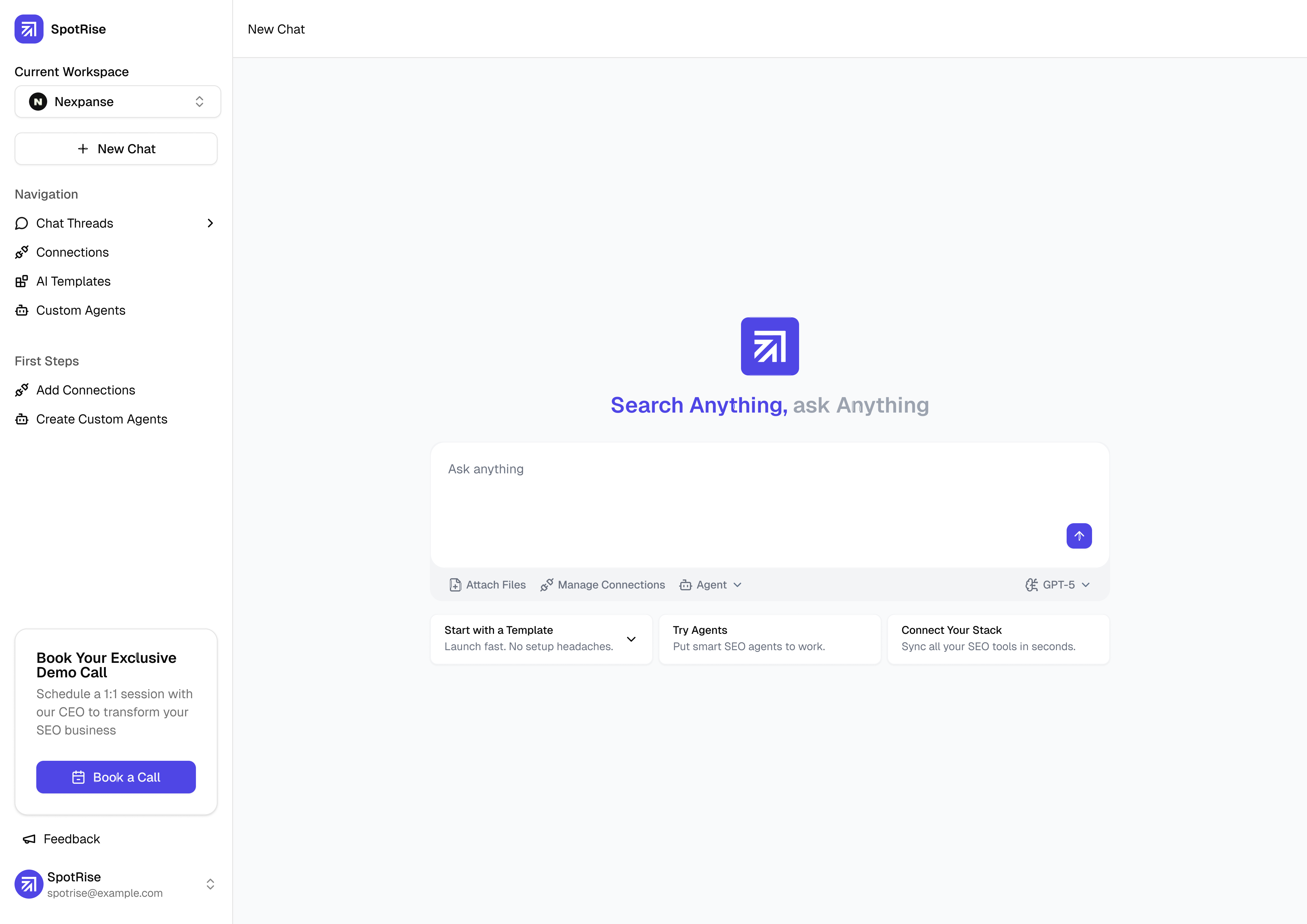
Task: Click the Attach Files icon
Action: [x=455, y=585]
